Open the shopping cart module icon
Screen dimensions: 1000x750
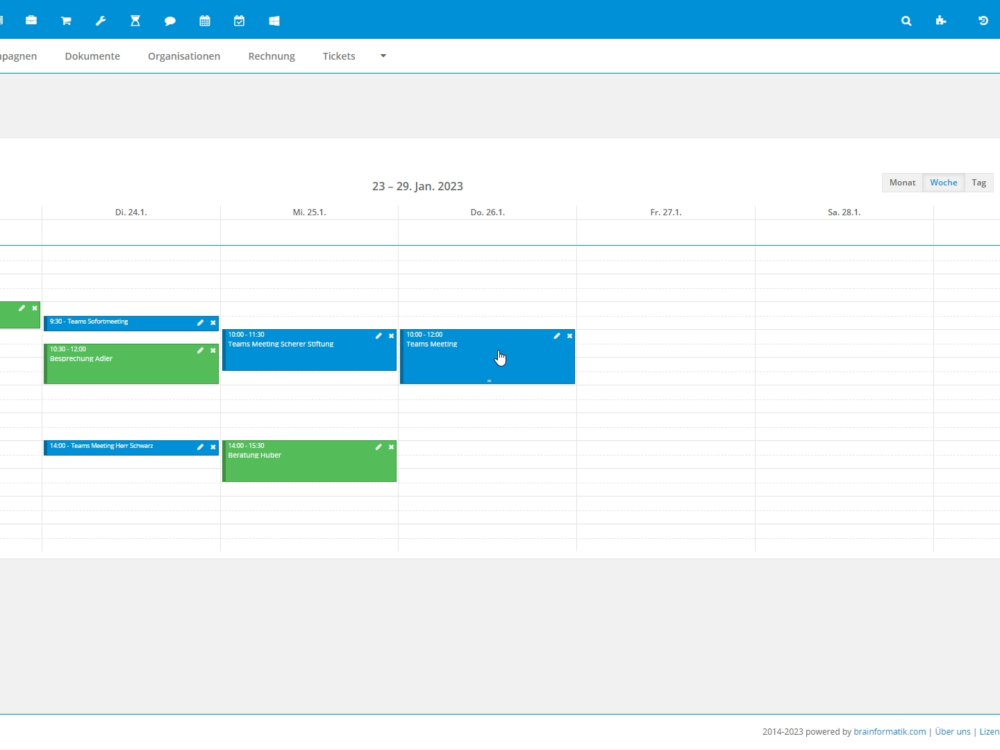pyautogui.click(x=66, y=20)
